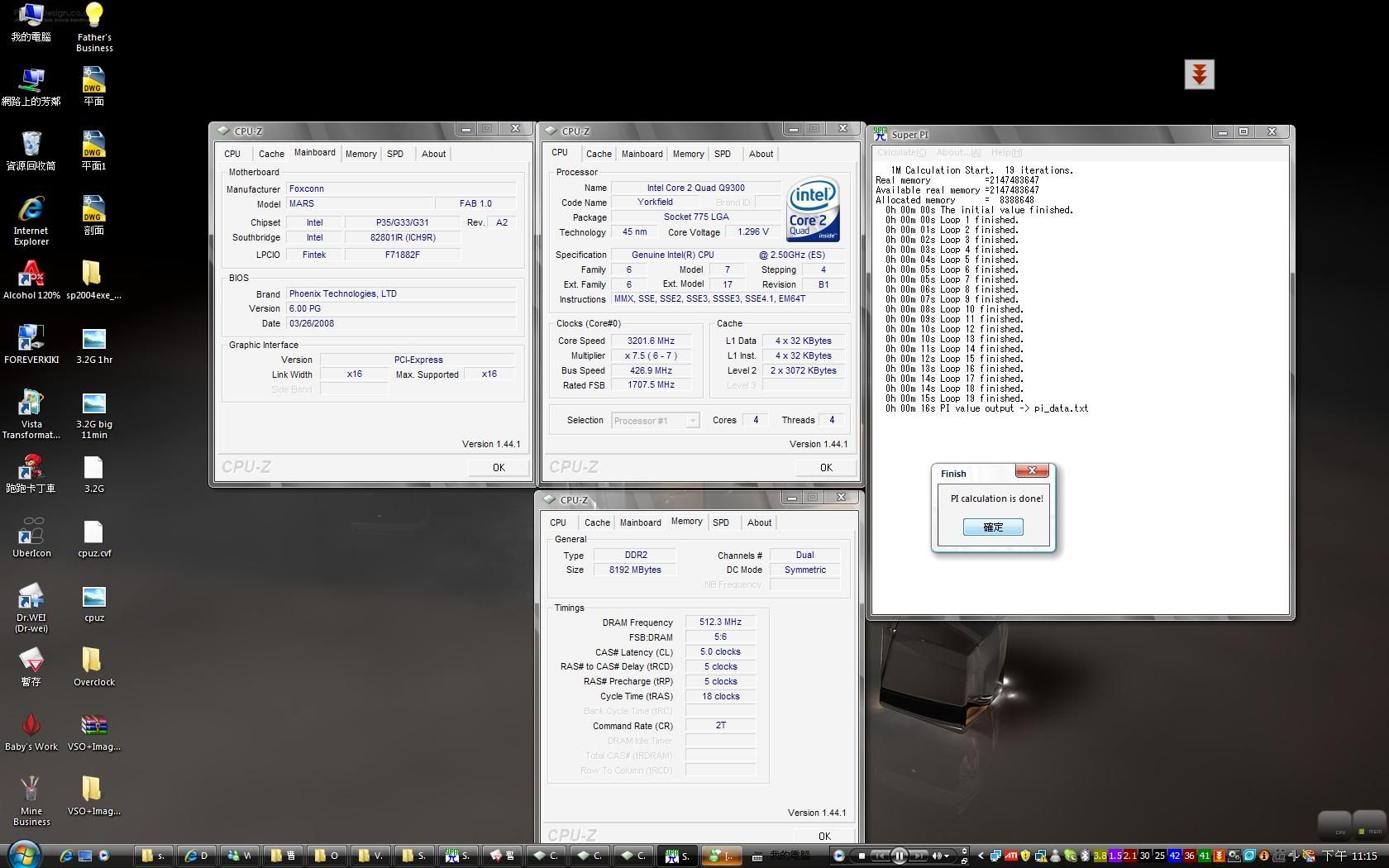Switch to Memory tab in Mainboard CPU-Z window

coord(360,154)
